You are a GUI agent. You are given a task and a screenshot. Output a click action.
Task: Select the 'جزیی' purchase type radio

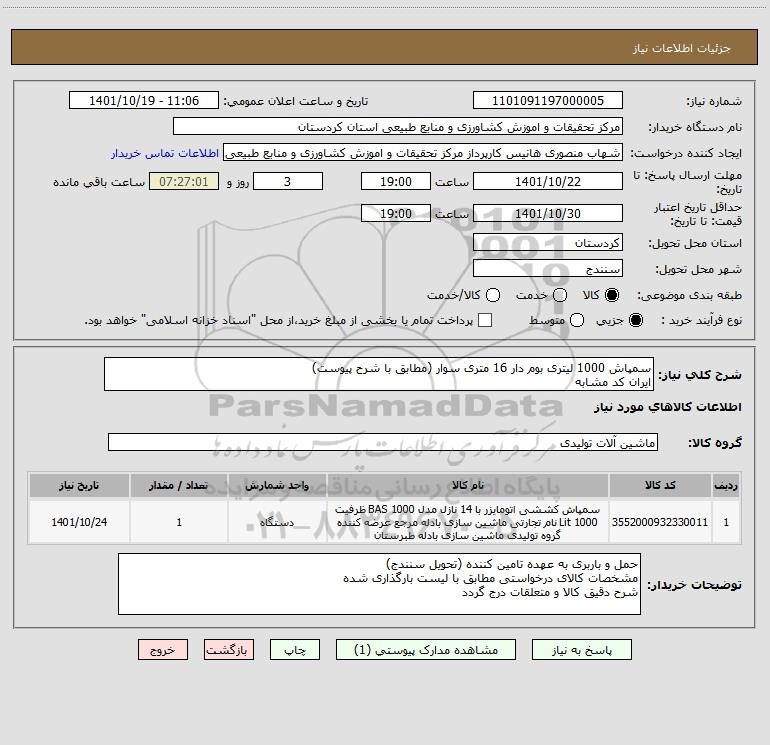pyautogui.click(x=635, y=320)
